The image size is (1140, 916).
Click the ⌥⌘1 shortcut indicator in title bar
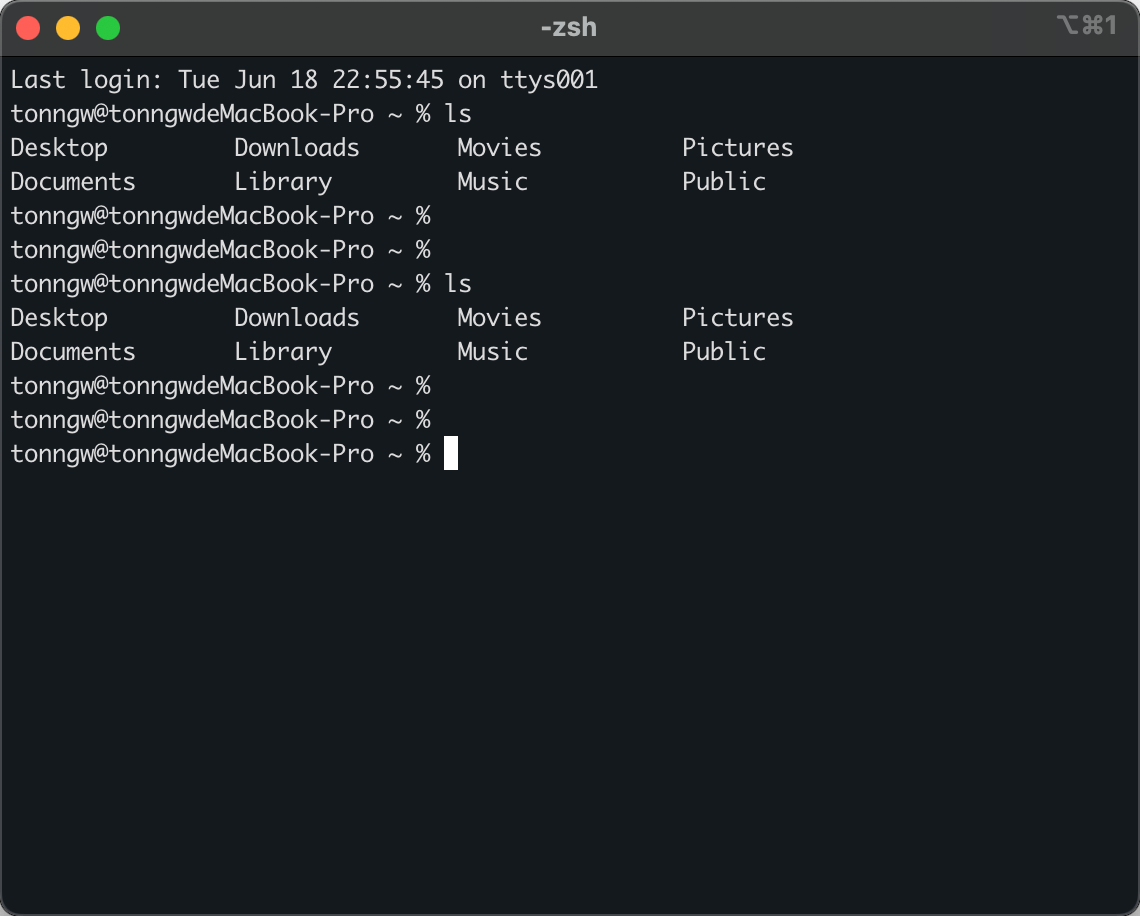1086,26
